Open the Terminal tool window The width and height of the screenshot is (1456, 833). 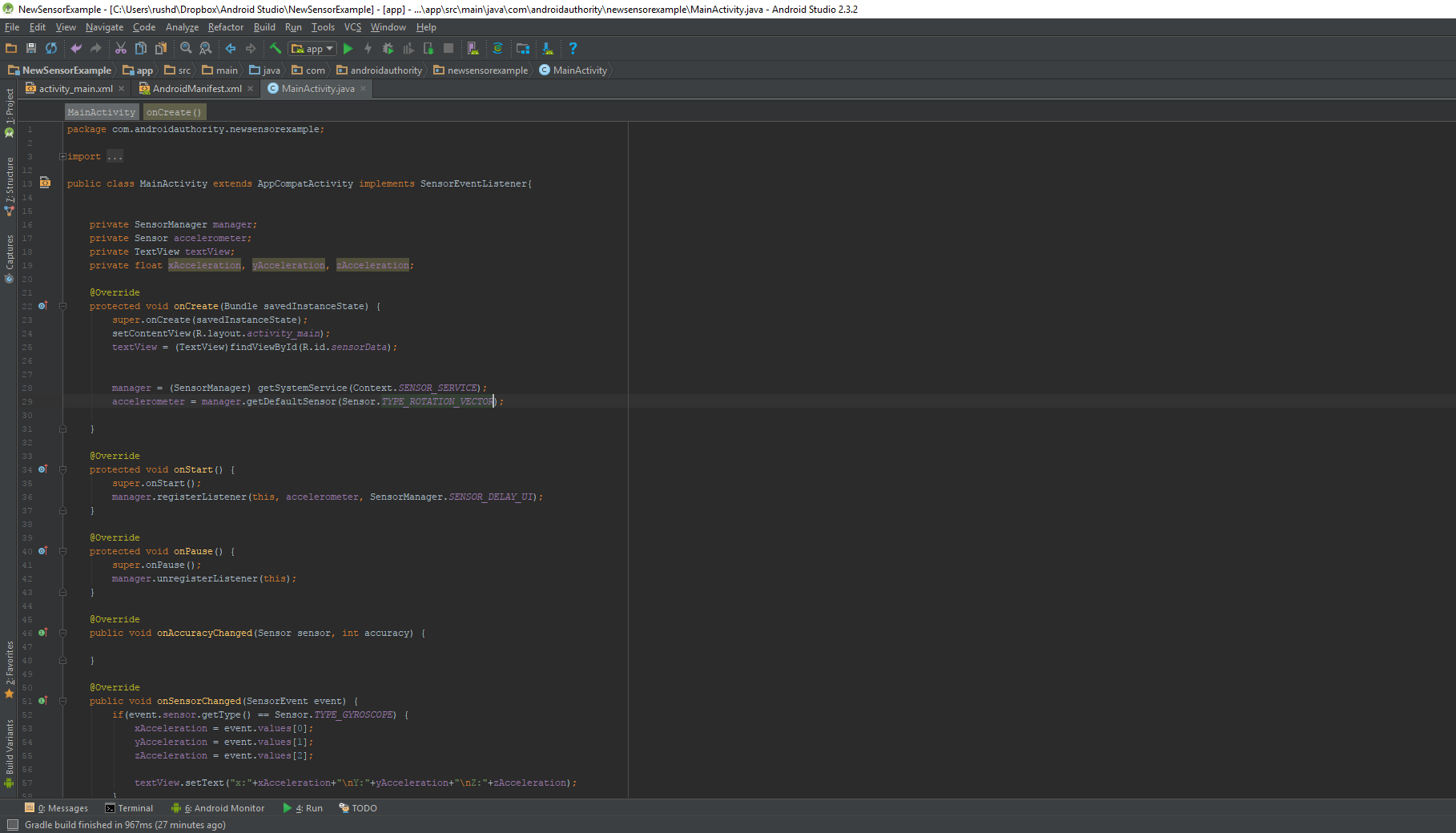pyautogui.click(x=129, y=808)
